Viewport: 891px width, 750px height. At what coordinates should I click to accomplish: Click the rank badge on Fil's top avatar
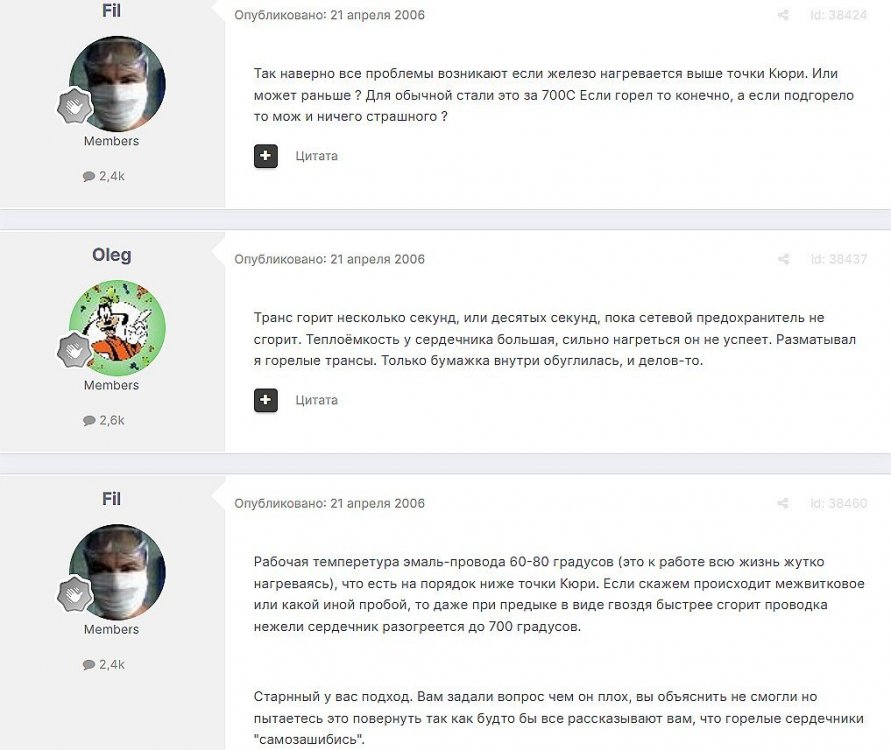tap(74, 106)
